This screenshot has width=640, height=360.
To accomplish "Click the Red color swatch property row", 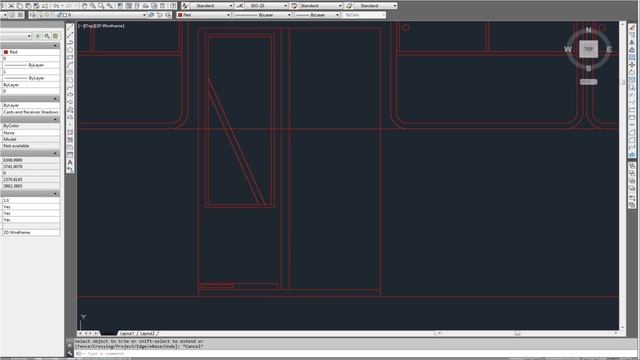I will click(x=30, y=52).
